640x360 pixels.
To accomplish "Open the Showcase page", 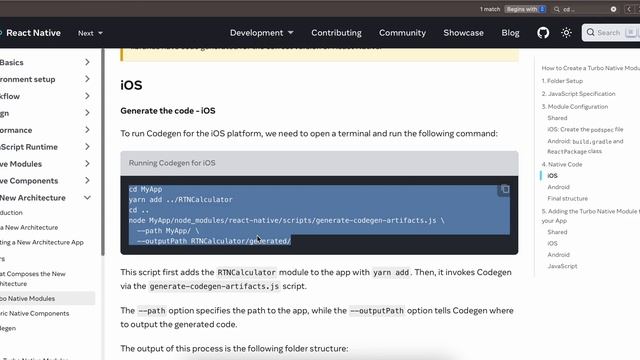I will click(463, 33).
